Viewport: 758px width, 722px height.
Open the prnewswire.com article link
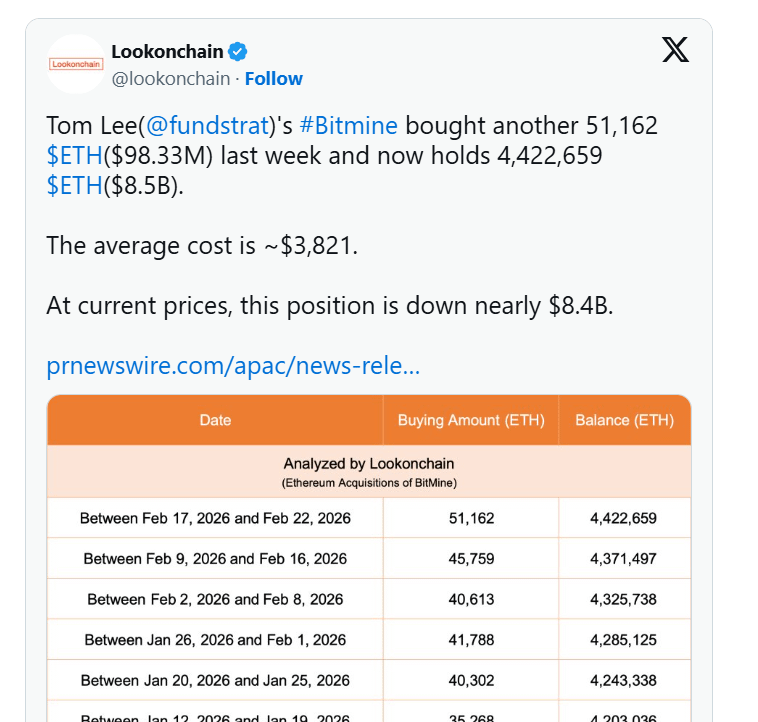coord(233,366)
